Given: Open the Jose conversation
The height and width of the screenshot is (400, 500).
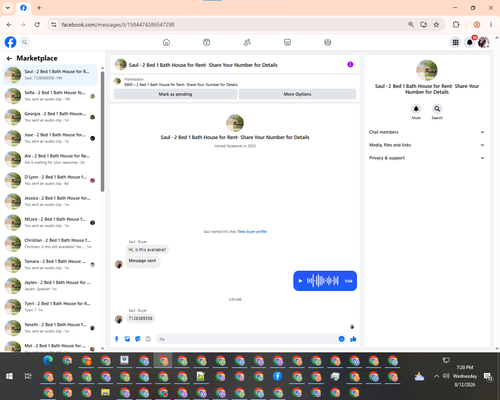Looking at the screenshot, I should [x=50, y=138].
